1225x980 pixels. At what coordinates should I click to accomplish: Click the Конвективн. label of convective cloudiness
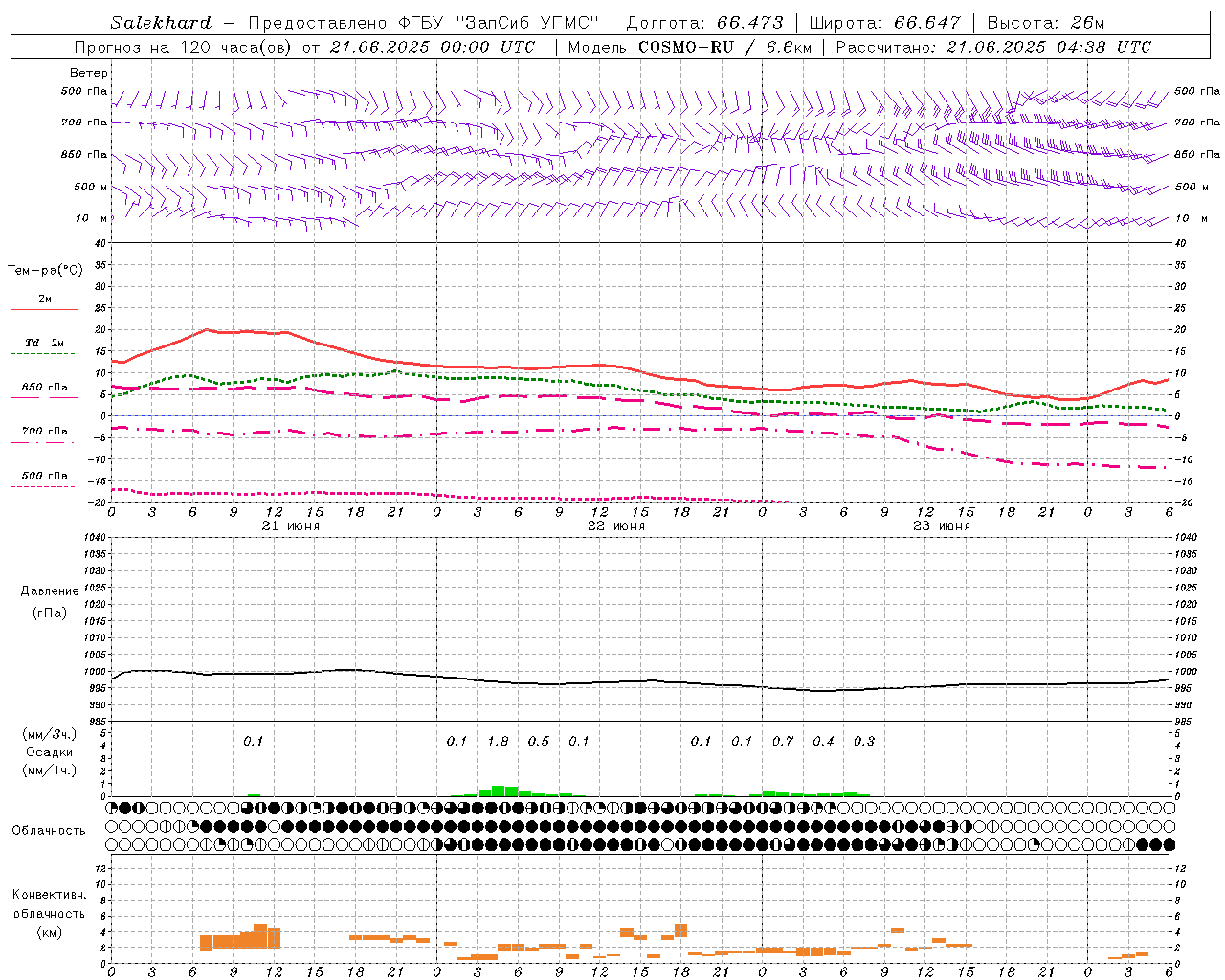point(49,895)
